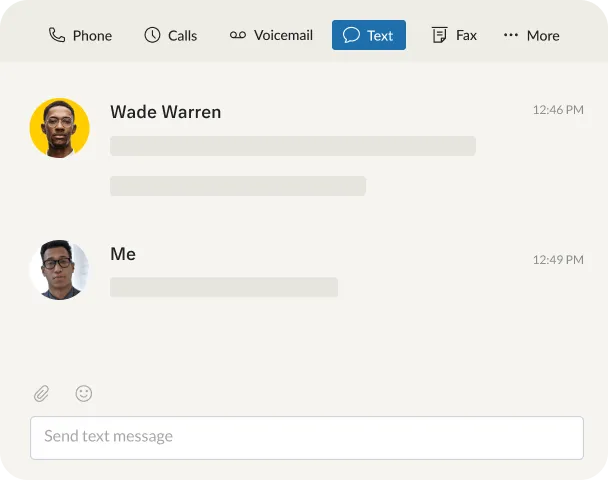The width and height of the screenshot is (608, 480).
Task: Switch to the Voicemail tab label
Action: point(283,35)
